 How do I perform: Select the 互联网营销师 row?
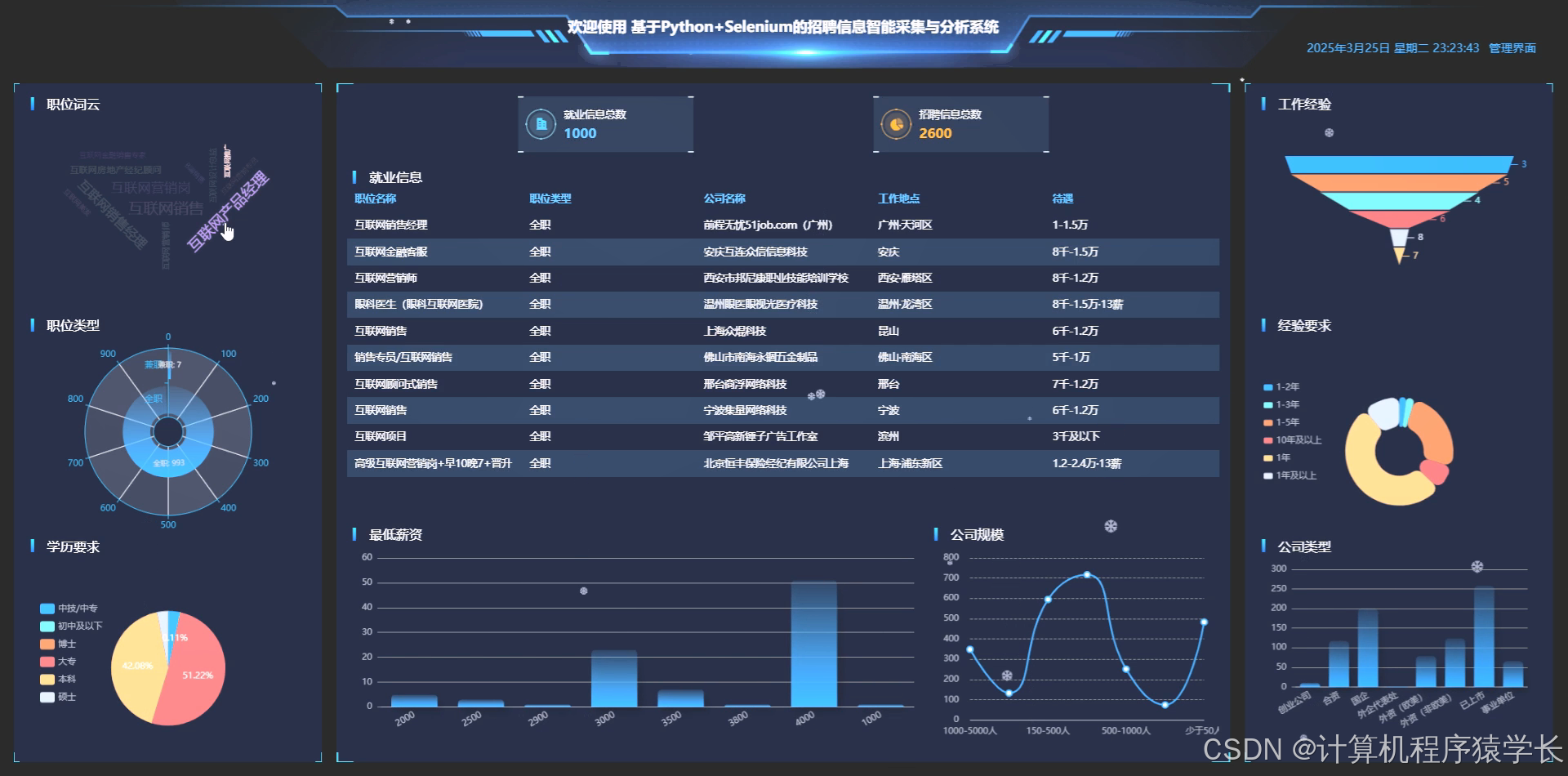(x=783, y=278)
